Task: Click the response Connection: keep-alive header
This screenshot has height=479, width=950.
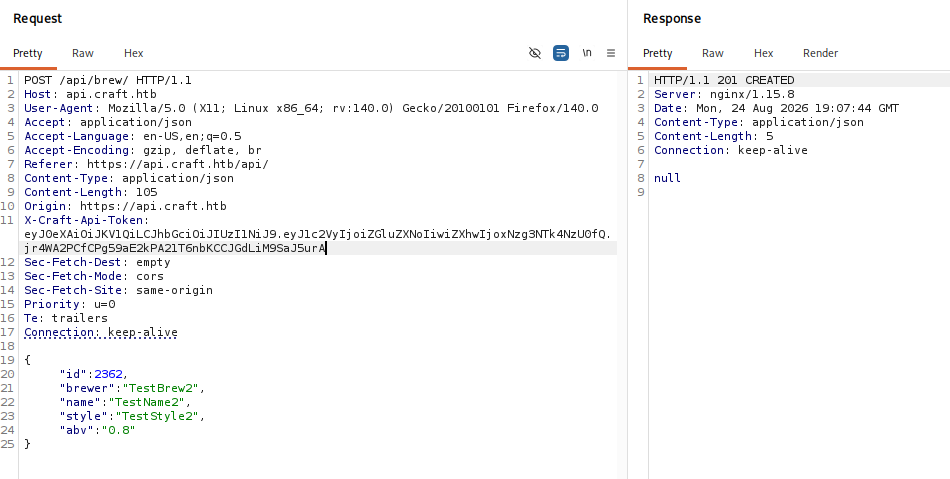Action: [x=731, y=150]
